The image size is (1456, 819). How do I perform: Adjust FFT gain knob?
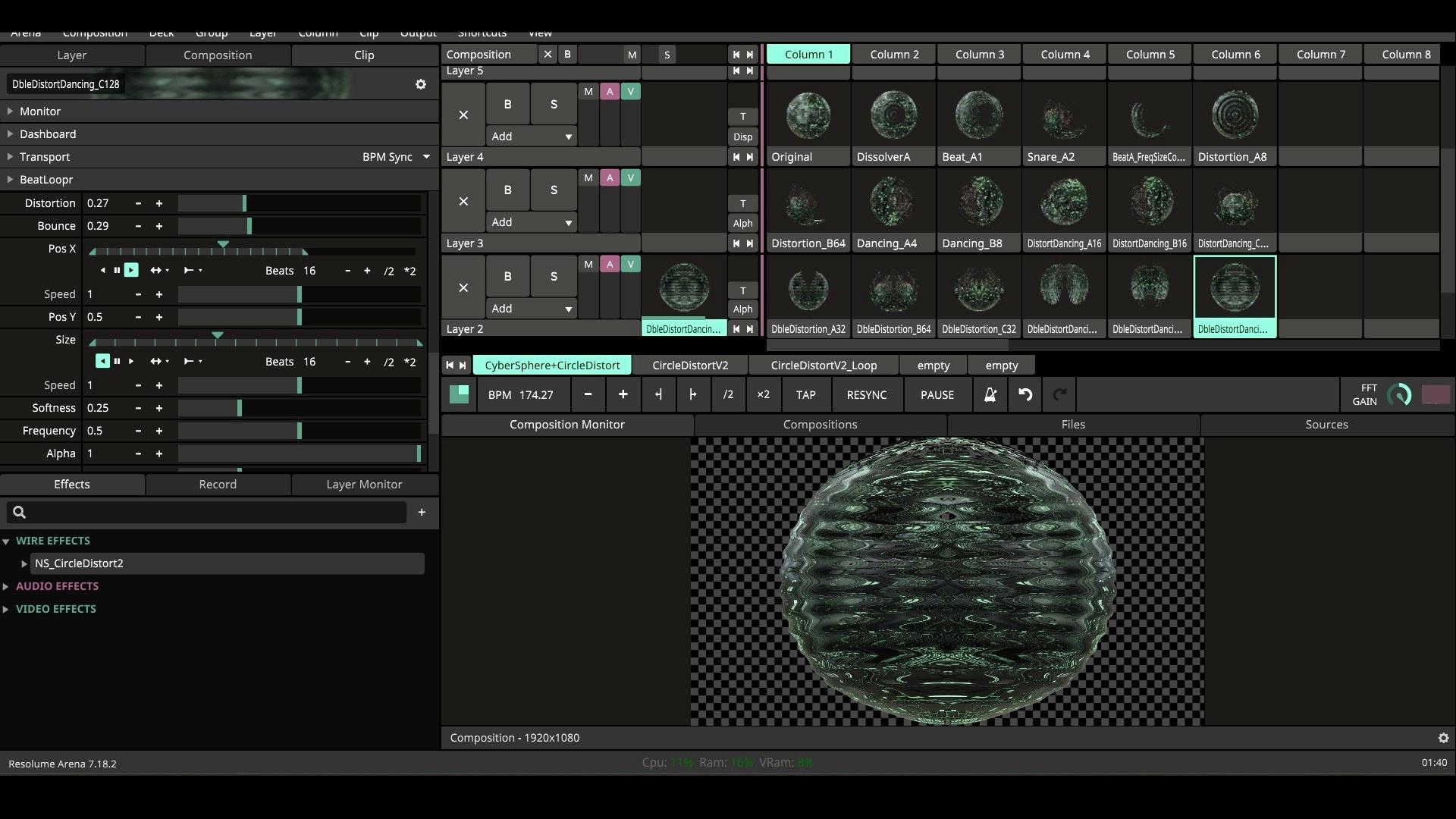point(1399,395)
